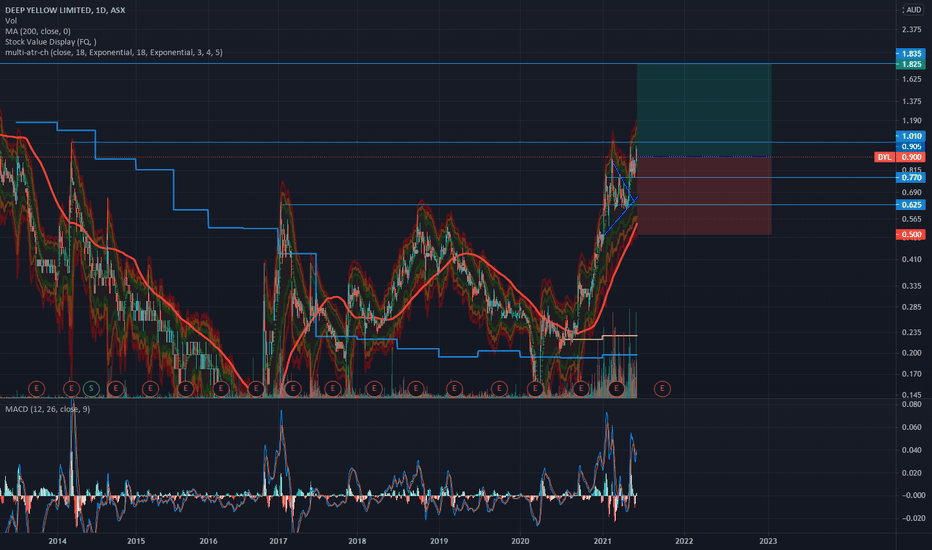
Task: Click the 0.625 blue price label
Action: click(910, 205)
